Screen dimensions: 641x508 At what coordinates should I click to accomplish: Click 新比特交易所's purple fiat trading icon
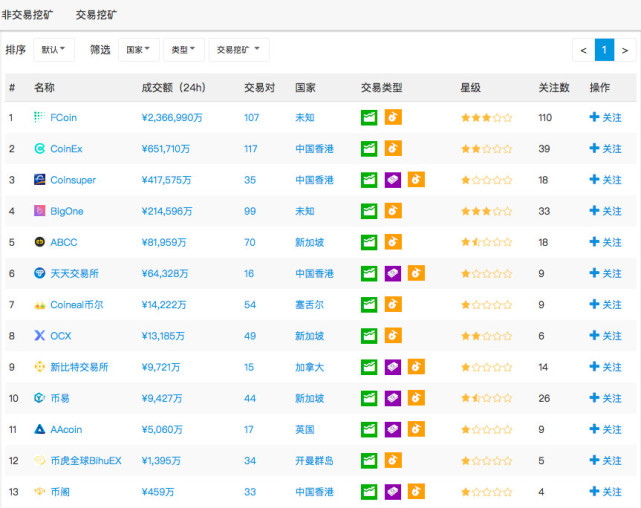[393, 367]
